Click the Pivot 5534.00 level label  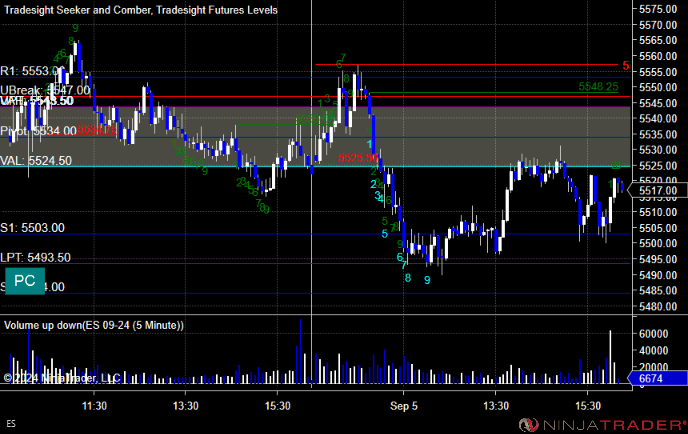(38, 131)
